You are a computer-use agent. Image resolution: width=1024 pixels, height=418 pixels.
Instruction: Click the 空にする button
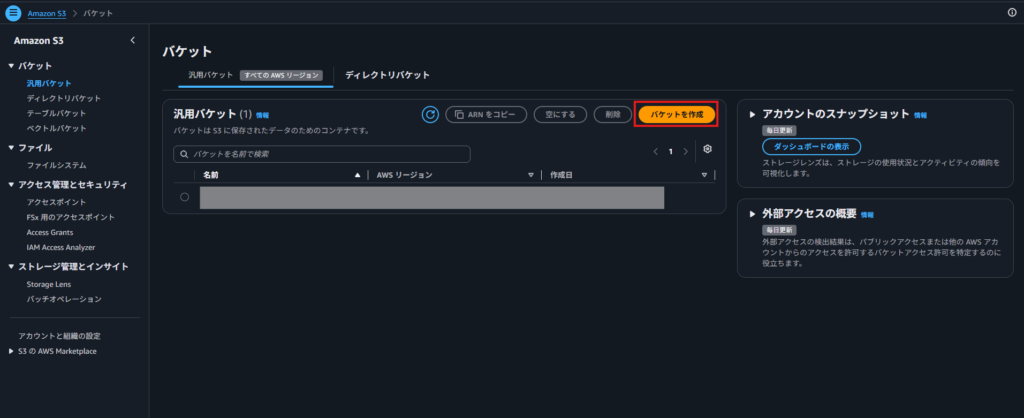point(560,114)
